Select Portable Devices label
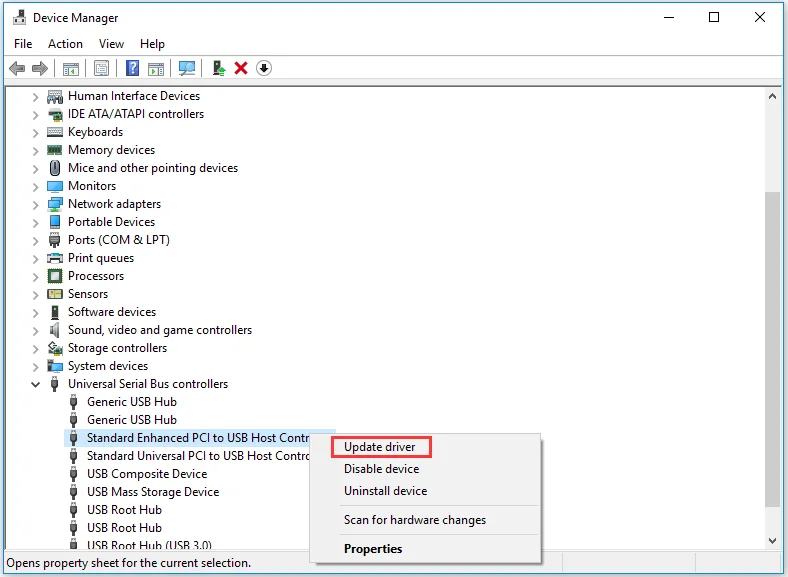The width and height of the screenshot is (788, 577). point(111,222)
